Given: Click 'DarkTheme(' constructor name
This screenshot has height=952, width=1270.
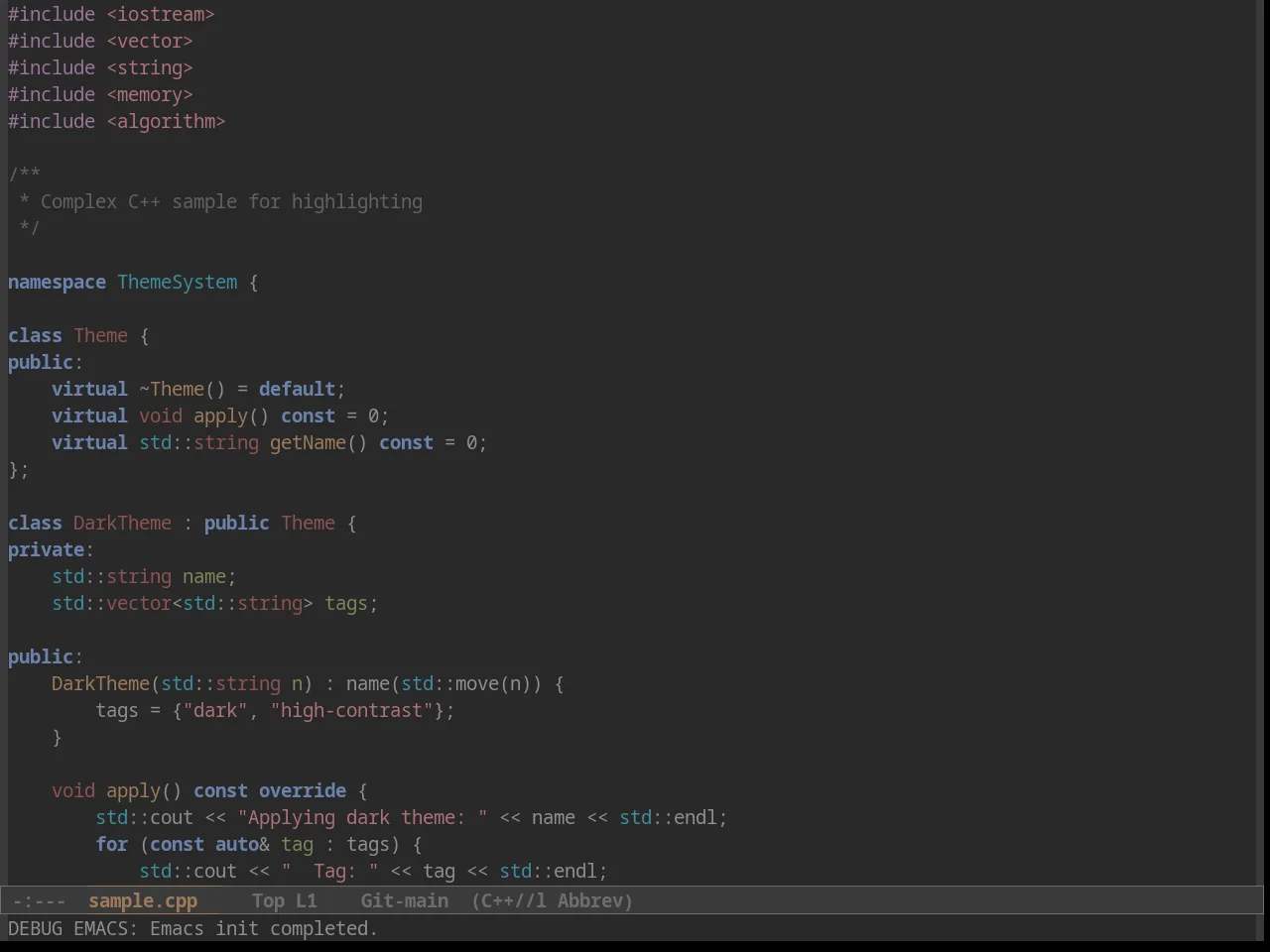Looking at the screenshot, I should click(106, 683).
